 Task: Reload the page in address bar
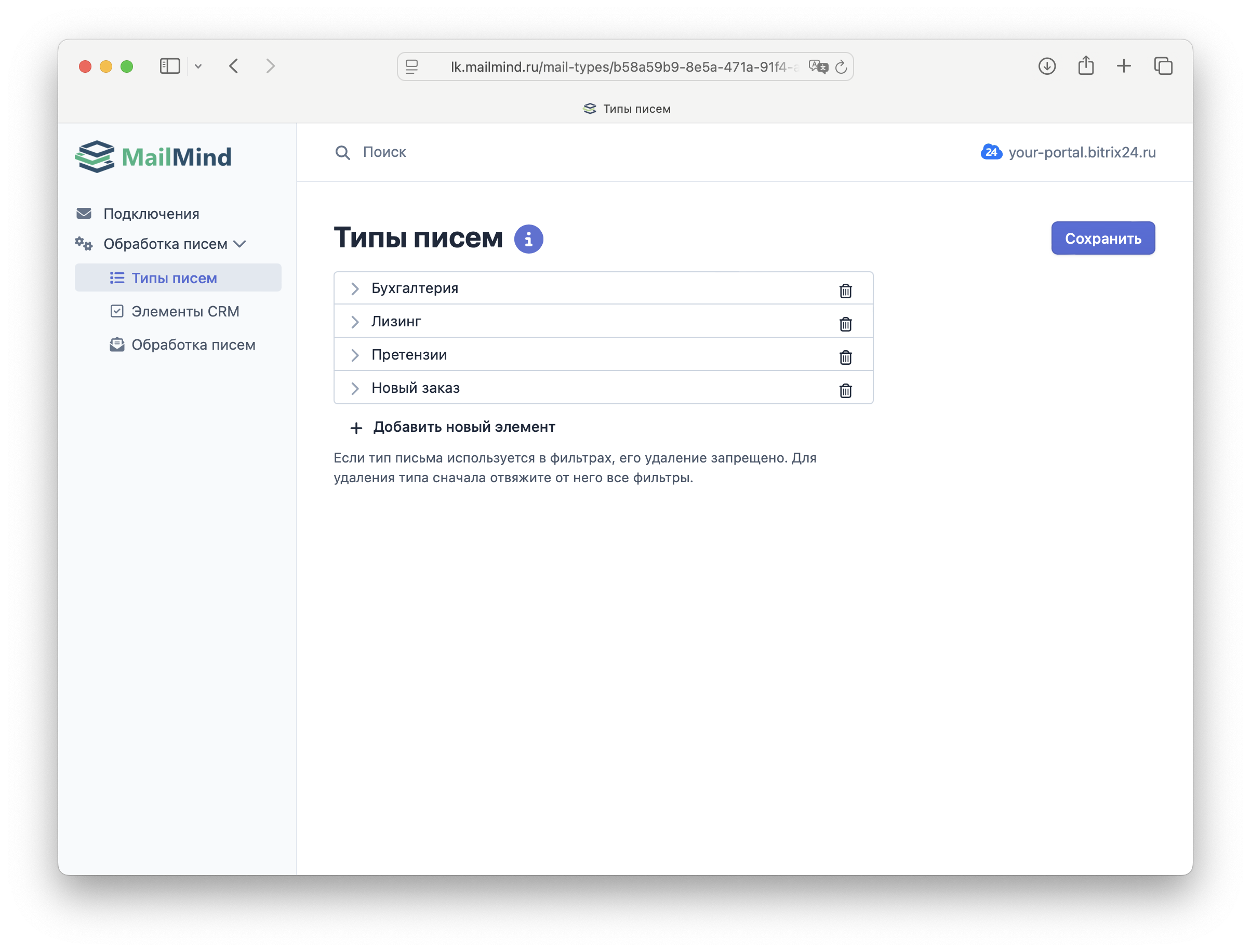click(x=842, y=67)
